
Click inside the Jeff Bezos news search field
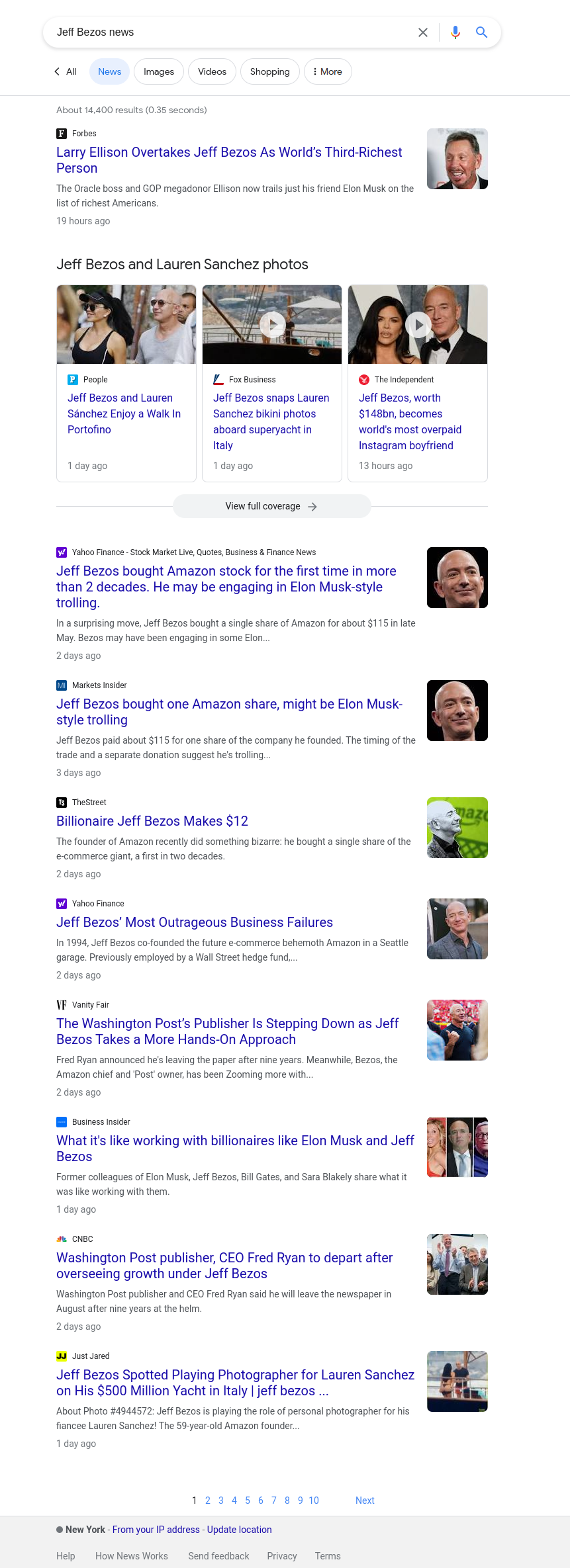pos(232,32)
